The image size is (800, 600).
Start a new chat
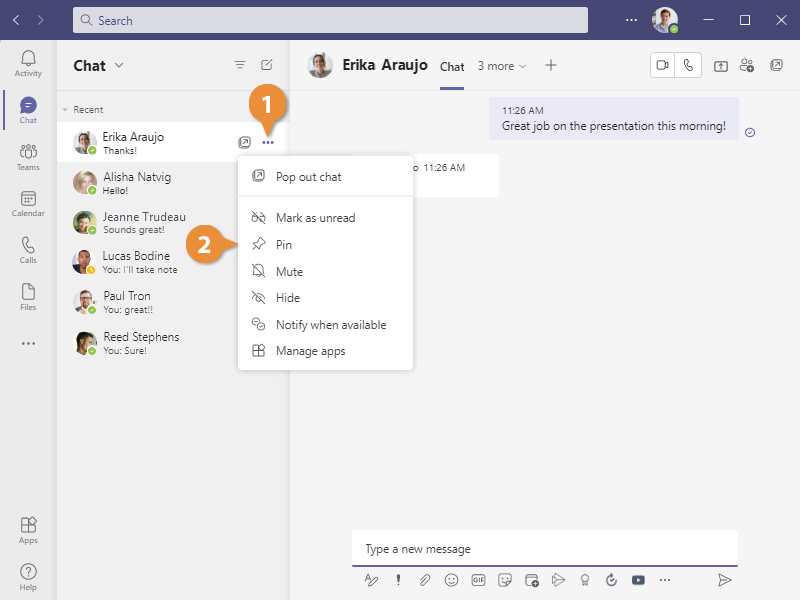pyautogui.click(x=266, y=65)
